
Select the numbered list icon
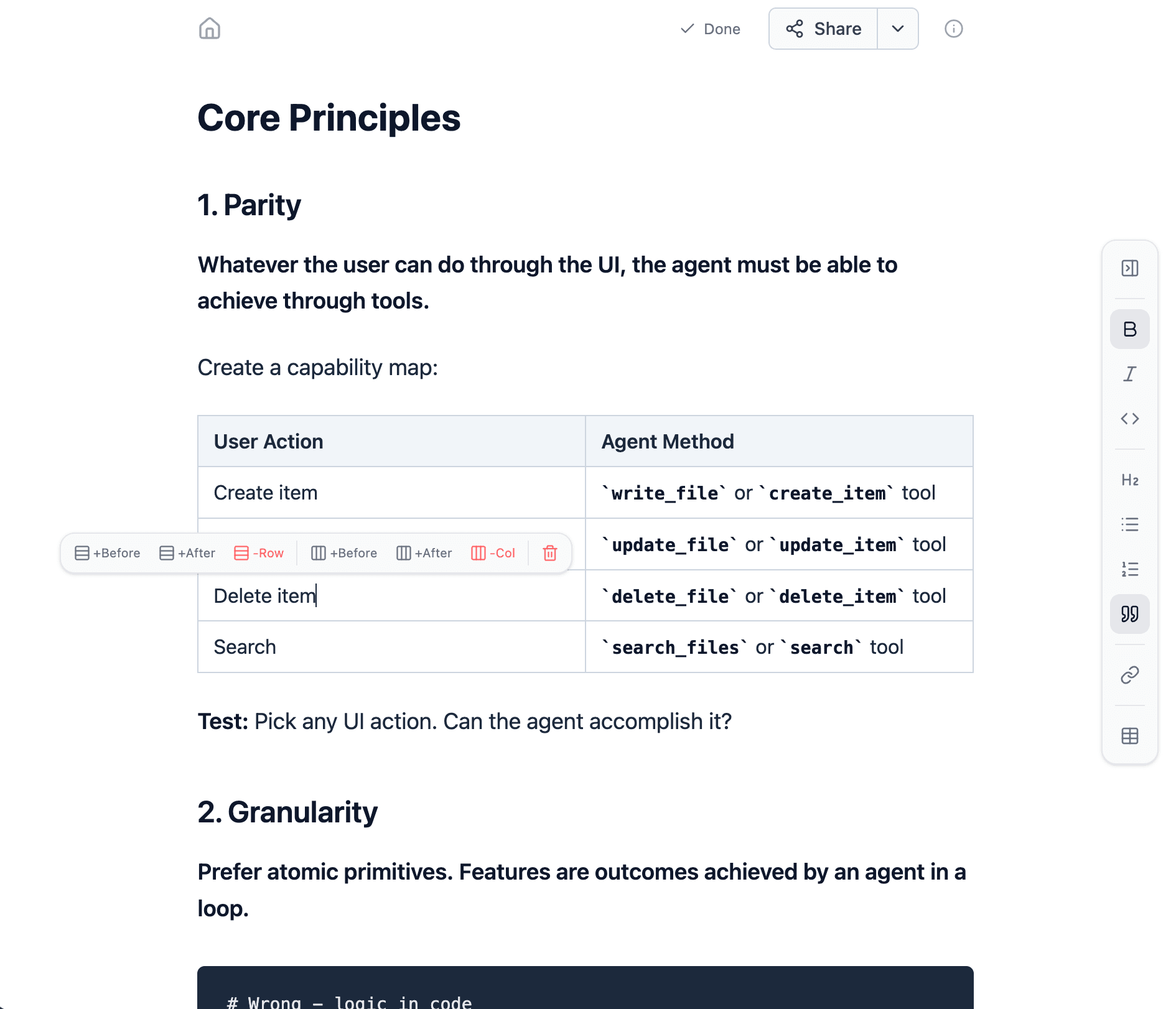[1130, 569]
